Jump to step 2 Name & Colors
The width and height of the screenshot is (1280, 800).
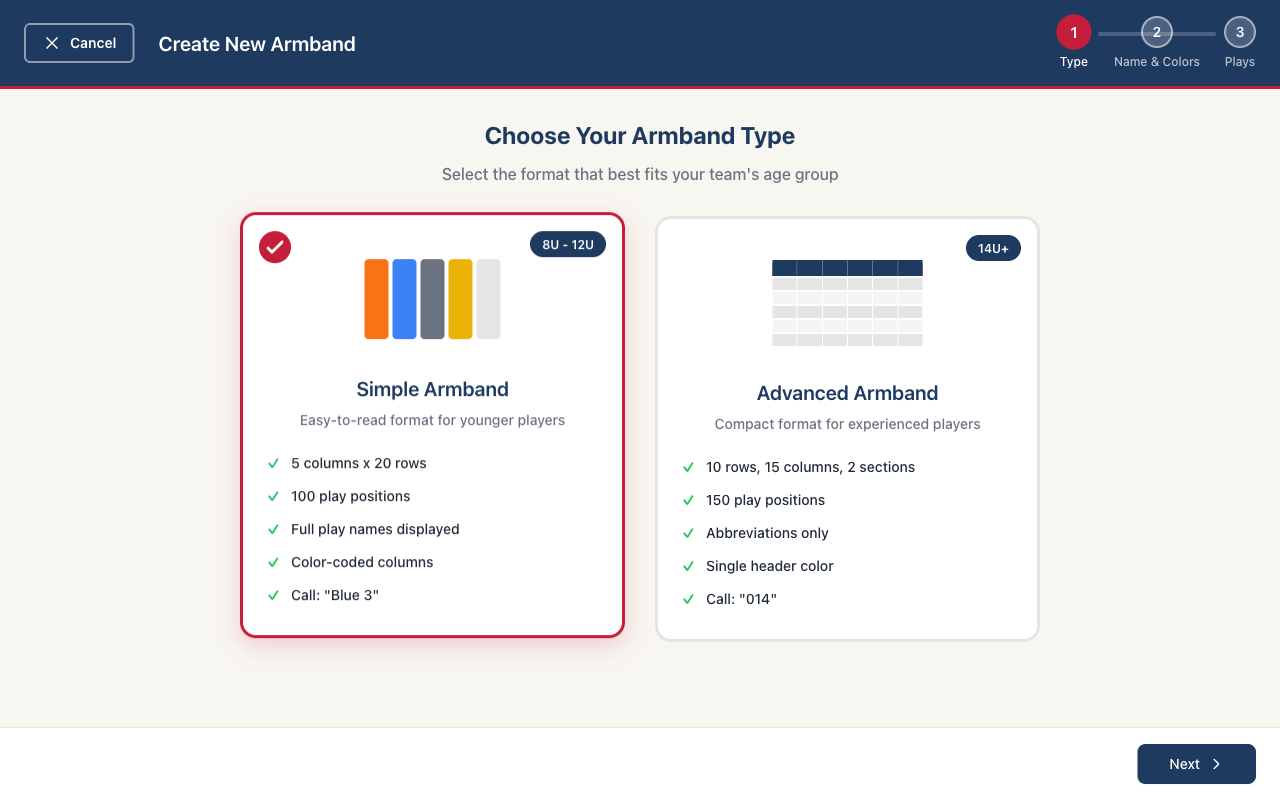click(x=1156, y=33)
